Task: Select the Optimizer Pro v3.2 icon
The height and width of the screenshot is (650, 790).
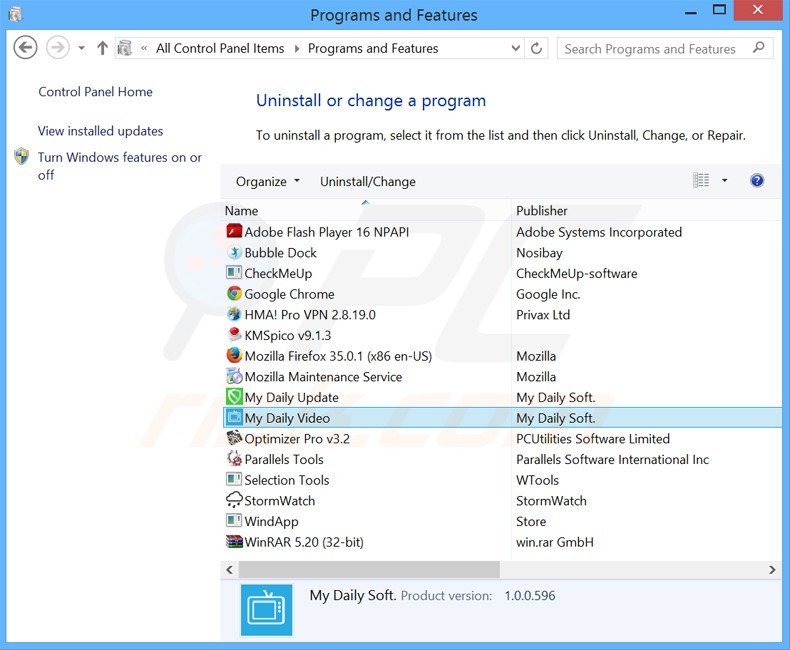Action: 234,438
